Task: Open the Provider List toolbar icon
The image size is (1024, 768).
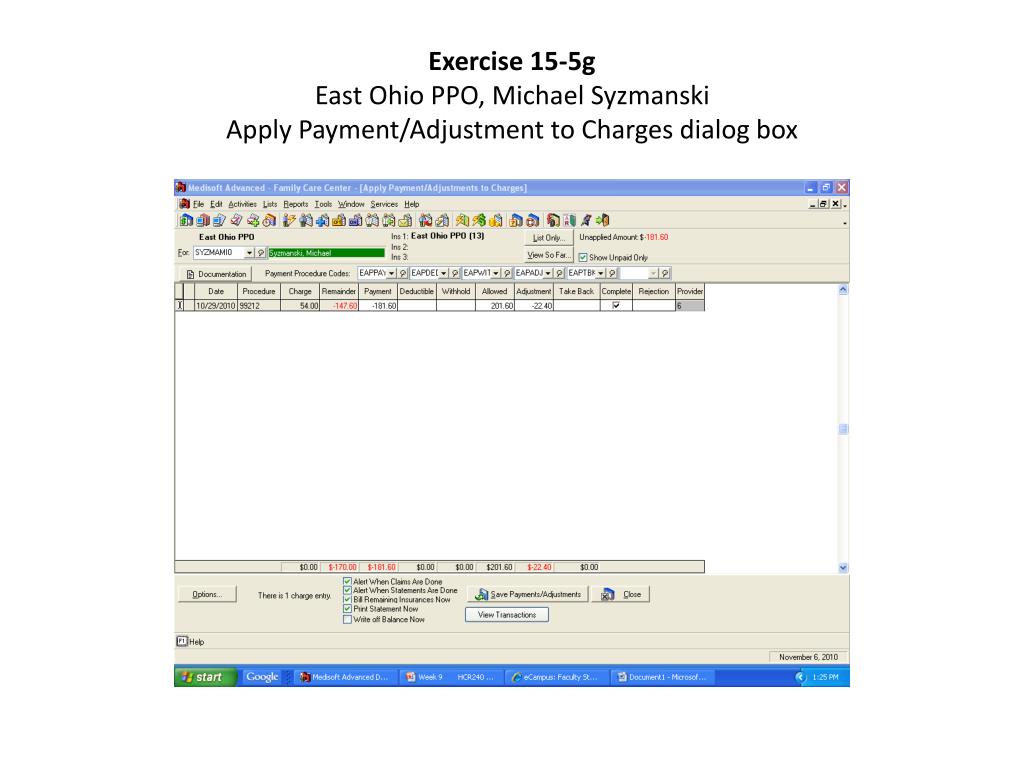Action: pyautogui.click(x=372, y=221)
